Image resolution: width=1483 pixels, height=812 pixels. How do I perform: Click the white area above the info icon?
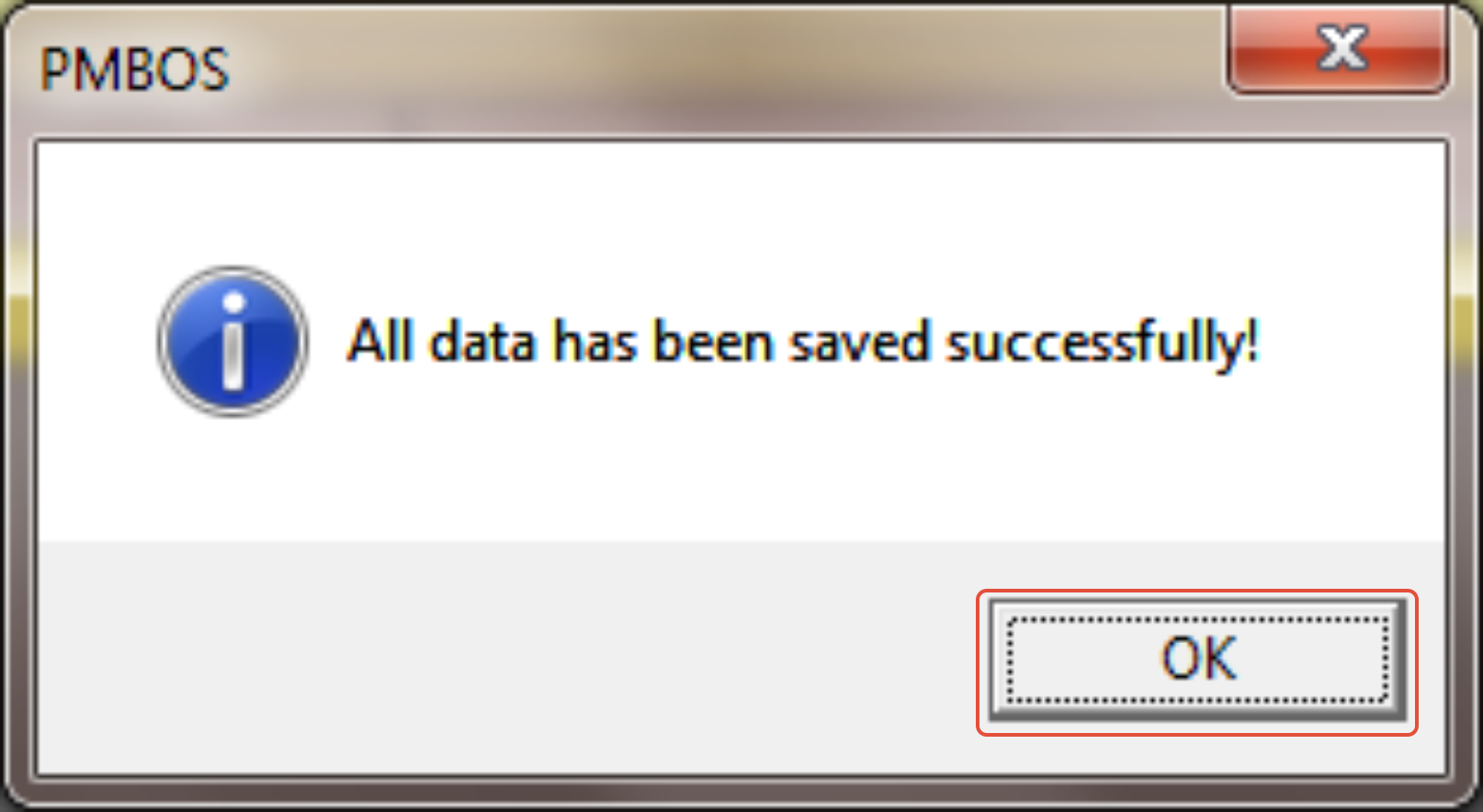233,204
